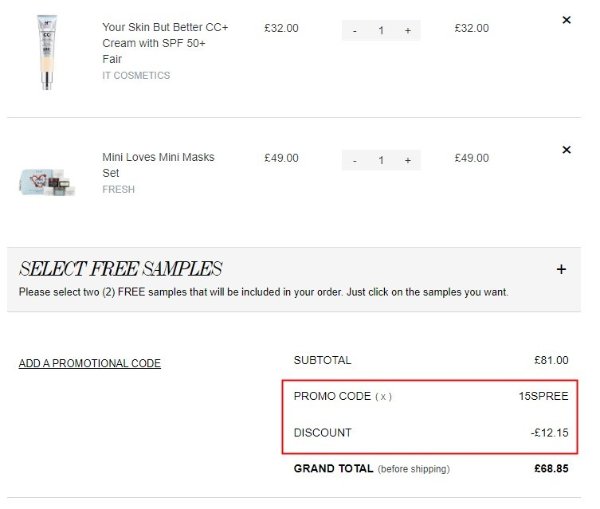Click the Select Free Samples heading
Image resolution: width=600 pixels, height=509 pixels.
pos(121,269)
